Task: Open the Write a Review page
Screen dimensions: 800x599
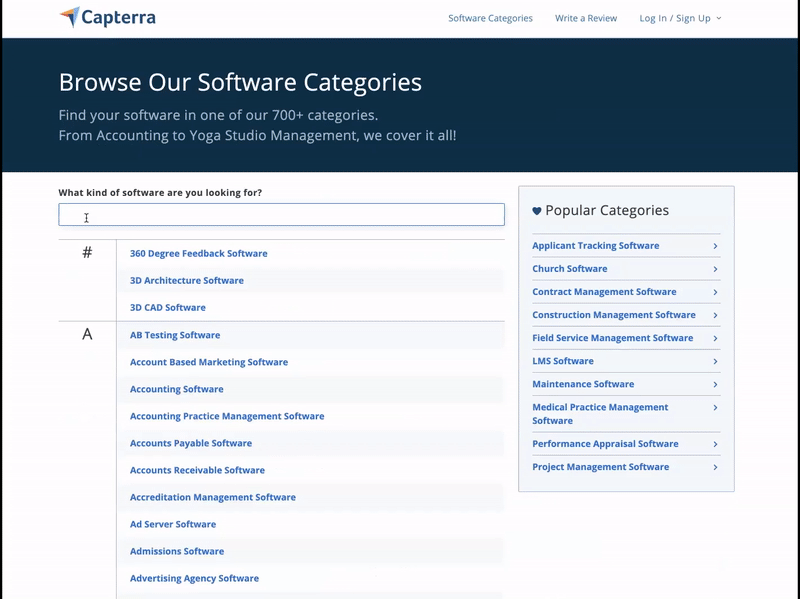Action: (586, 18)
